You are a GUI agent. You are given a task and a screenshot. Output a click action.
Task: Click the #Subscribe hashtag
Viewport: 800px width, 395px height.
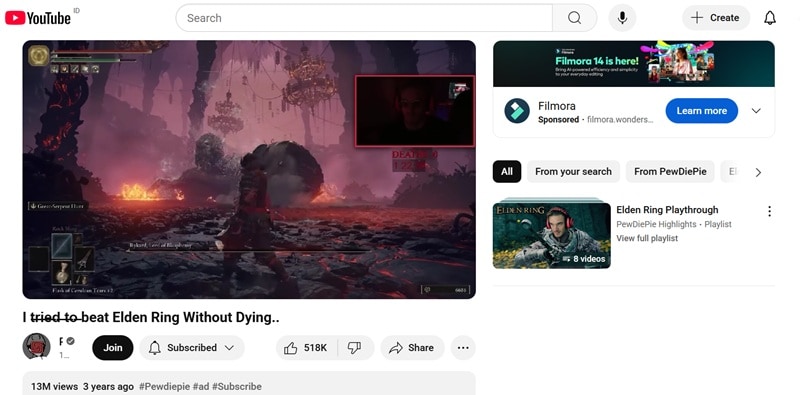tap(237, 386)
